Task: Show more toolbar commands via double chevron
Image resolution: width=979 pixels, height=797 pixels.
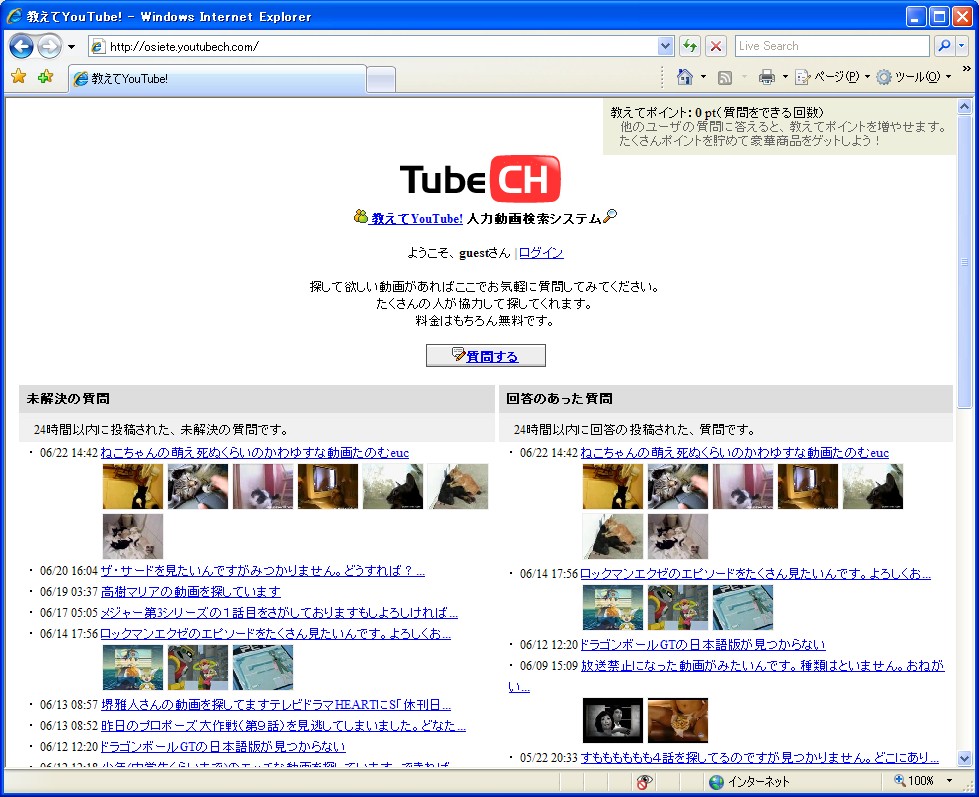Action: point(967,69)
